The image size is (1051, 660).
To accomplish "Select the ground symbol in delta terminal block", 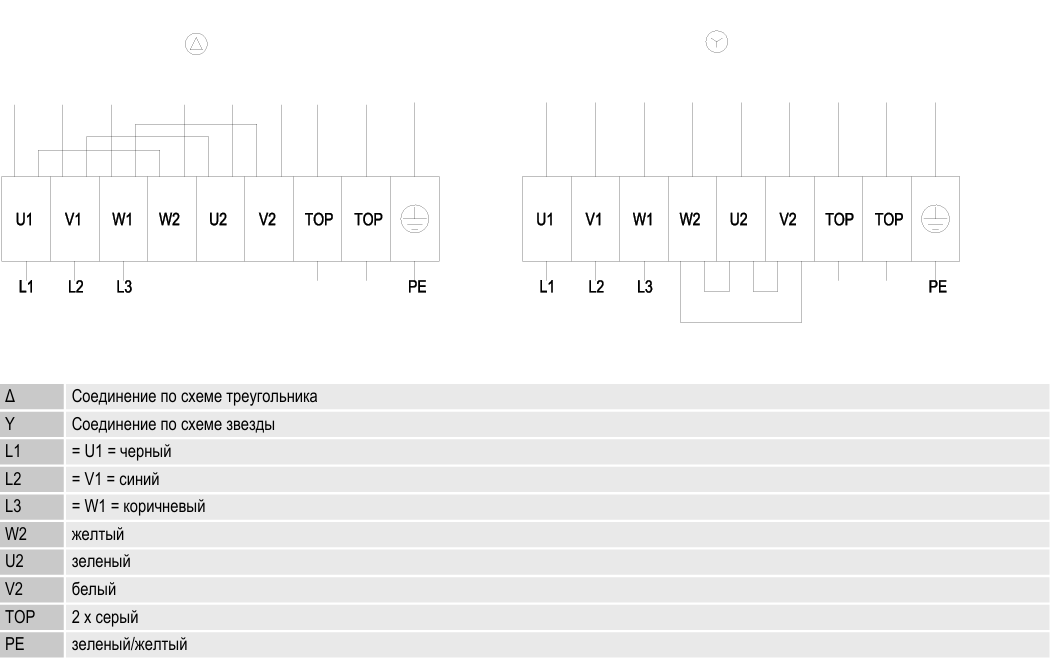I will [414, 220].
